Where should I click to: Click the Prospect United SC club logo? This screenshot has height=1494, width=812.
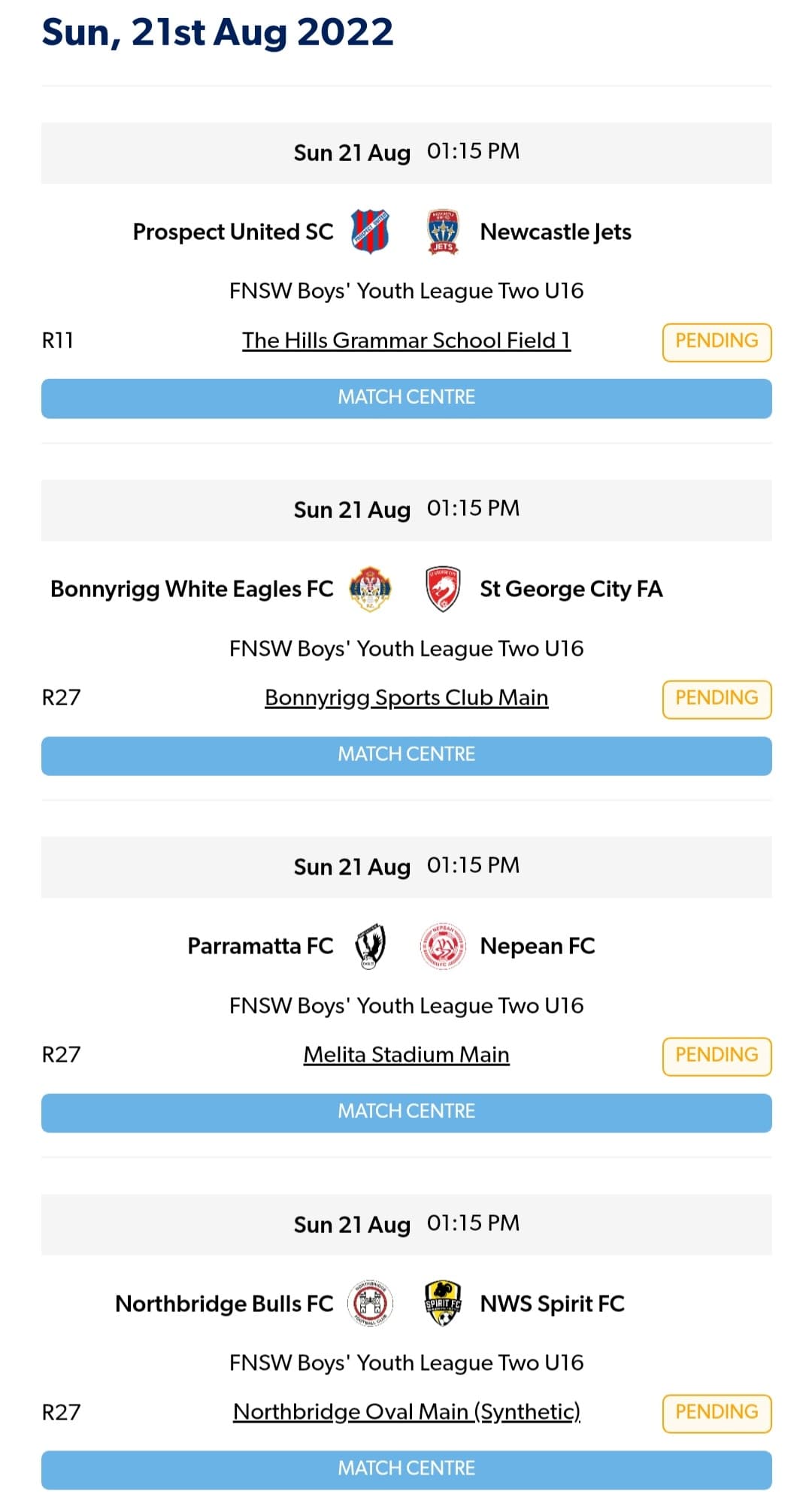370,232
